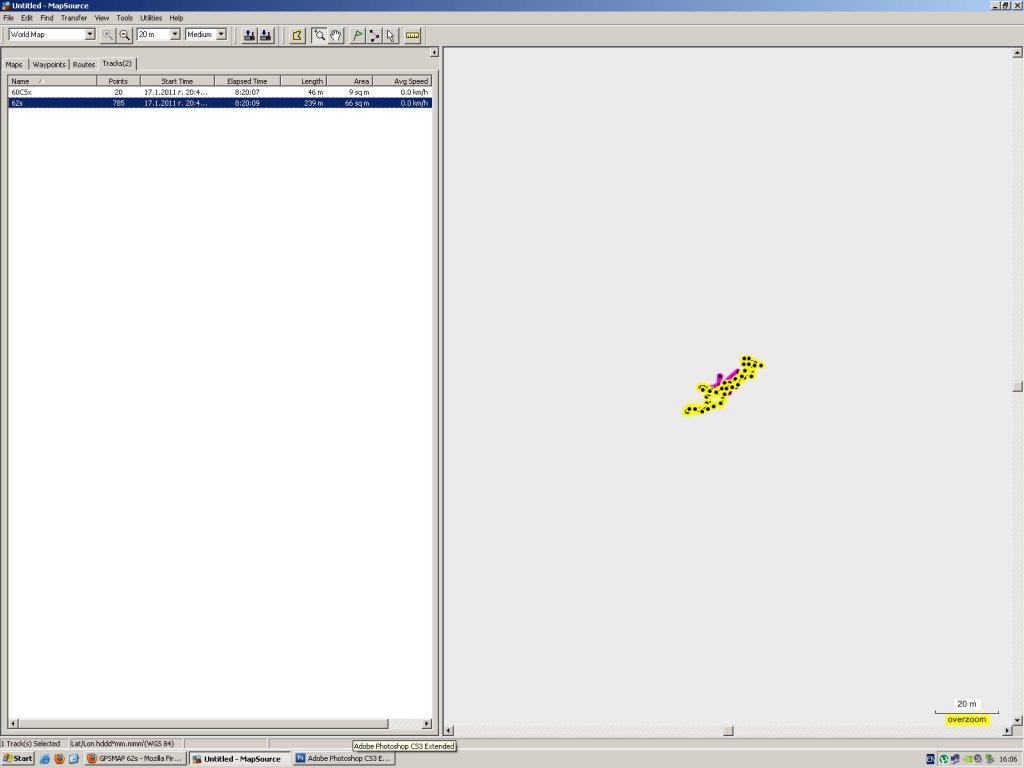Screen dimensions: 1024x768
Task: Switch to the Maps tab
Action: [x=14, y=65]
